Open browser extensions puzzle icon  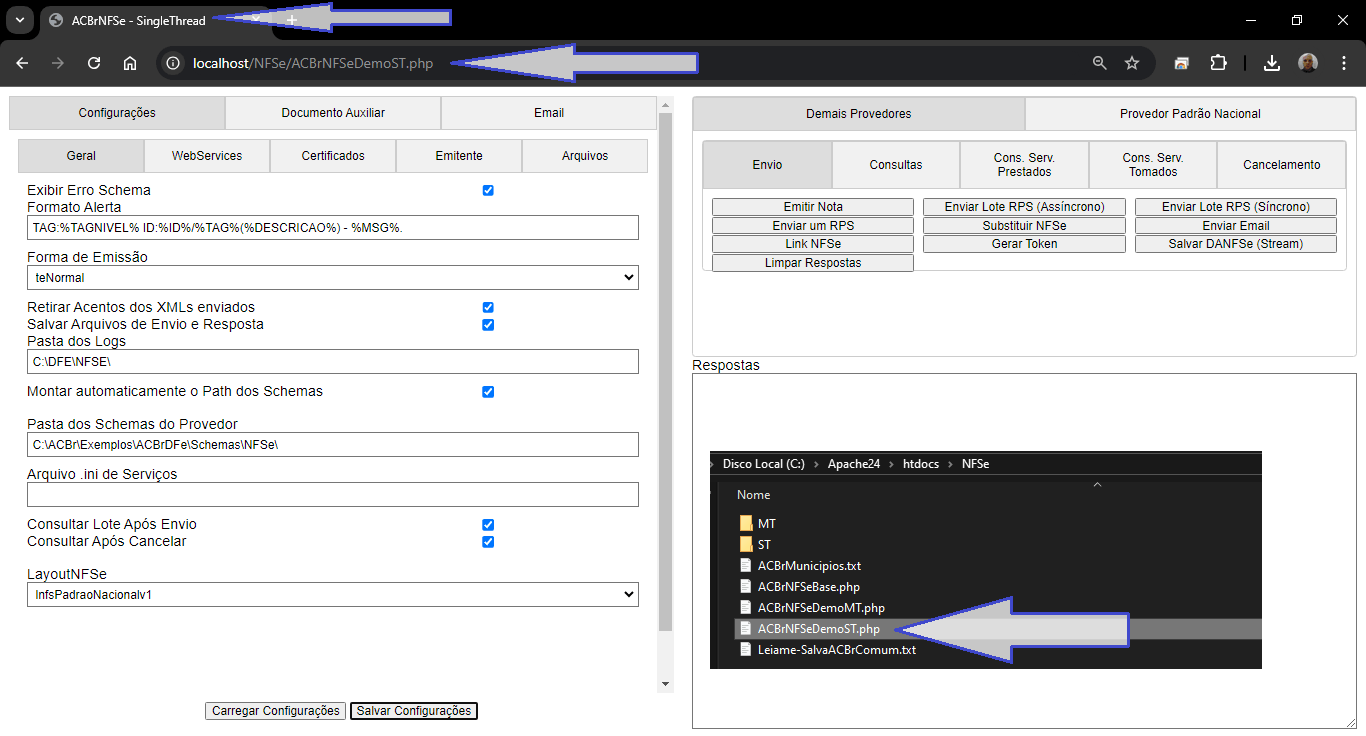tap(1218, 63)
